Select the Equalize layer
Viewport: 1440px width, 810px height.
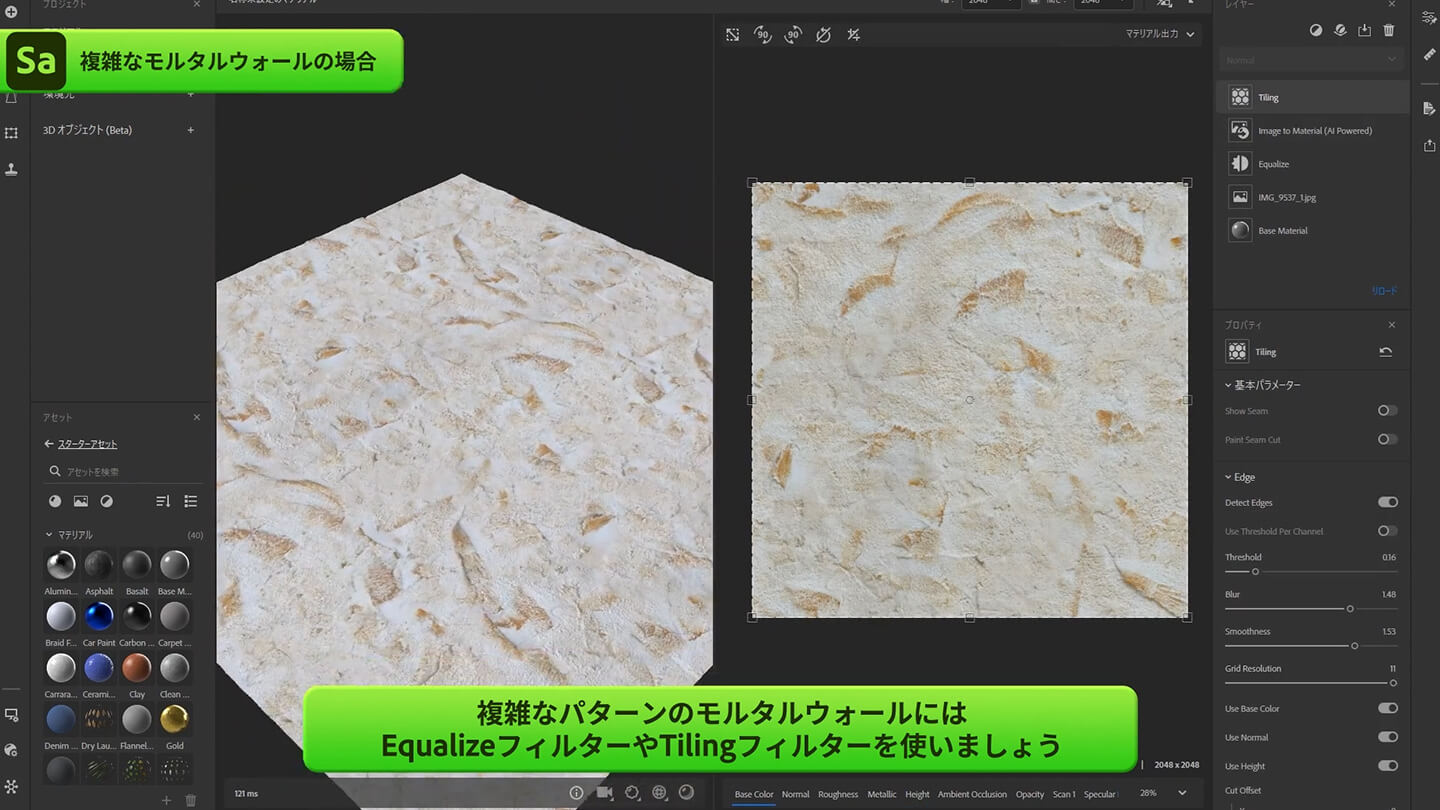coord(1311,164)
